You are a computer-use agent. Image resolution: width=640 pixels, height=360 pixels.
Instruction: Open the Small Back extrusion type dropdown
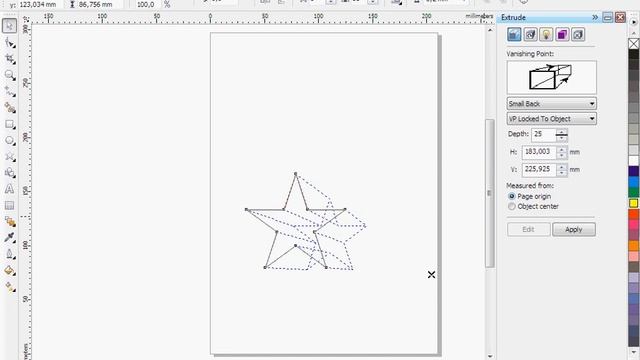[x=551, y=104]
